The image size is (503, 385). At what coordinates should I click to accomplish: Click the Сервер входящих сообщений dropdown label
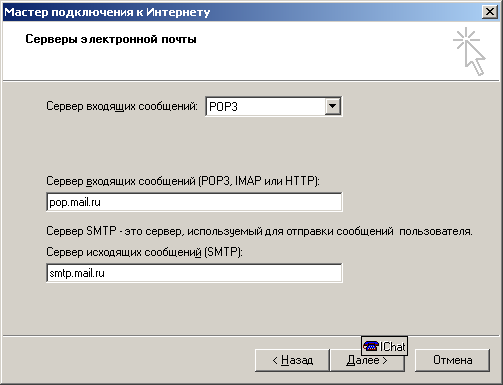(122, 106)
